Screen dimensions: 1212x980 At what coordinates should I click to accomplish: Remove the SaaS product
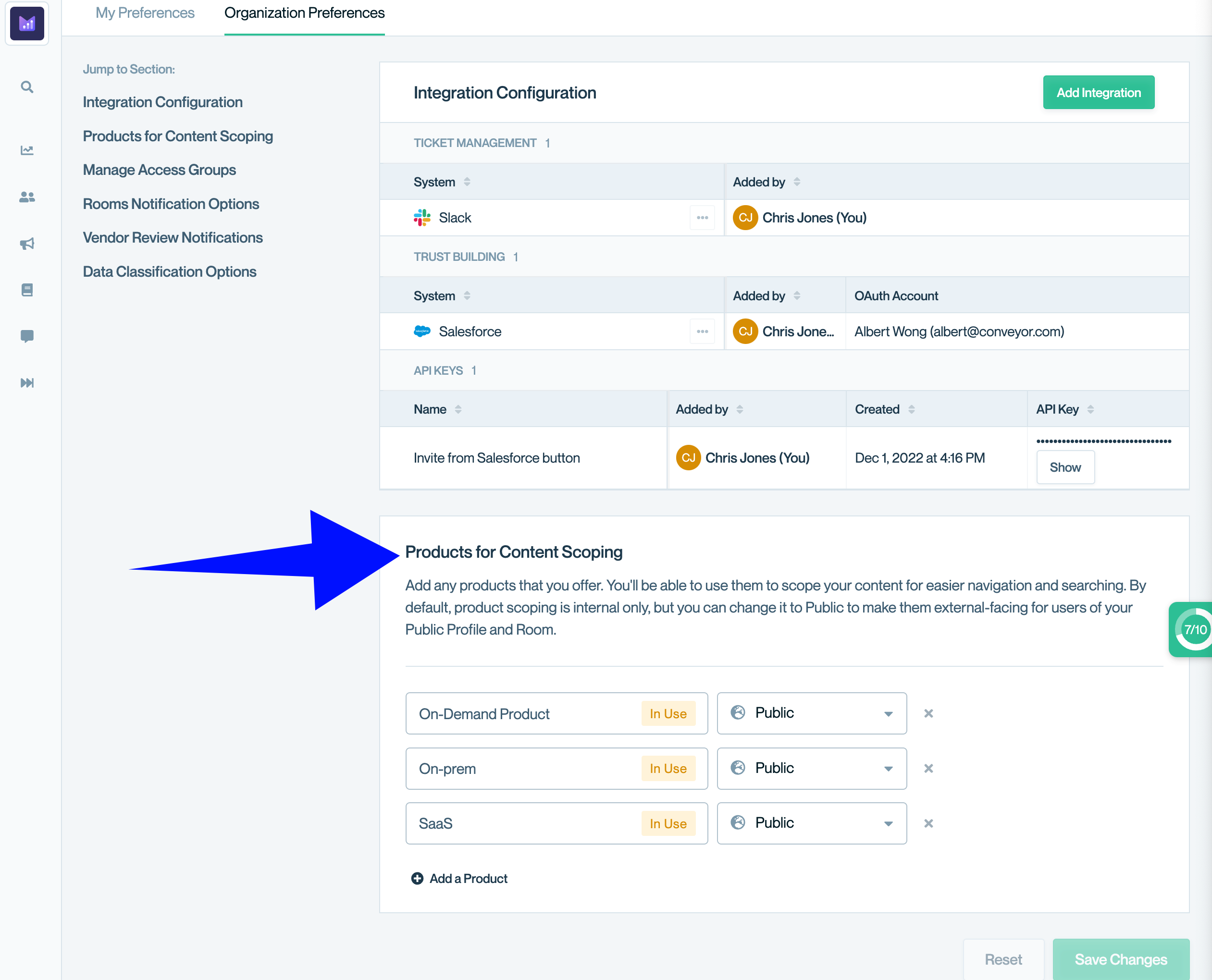coord(928,823)
